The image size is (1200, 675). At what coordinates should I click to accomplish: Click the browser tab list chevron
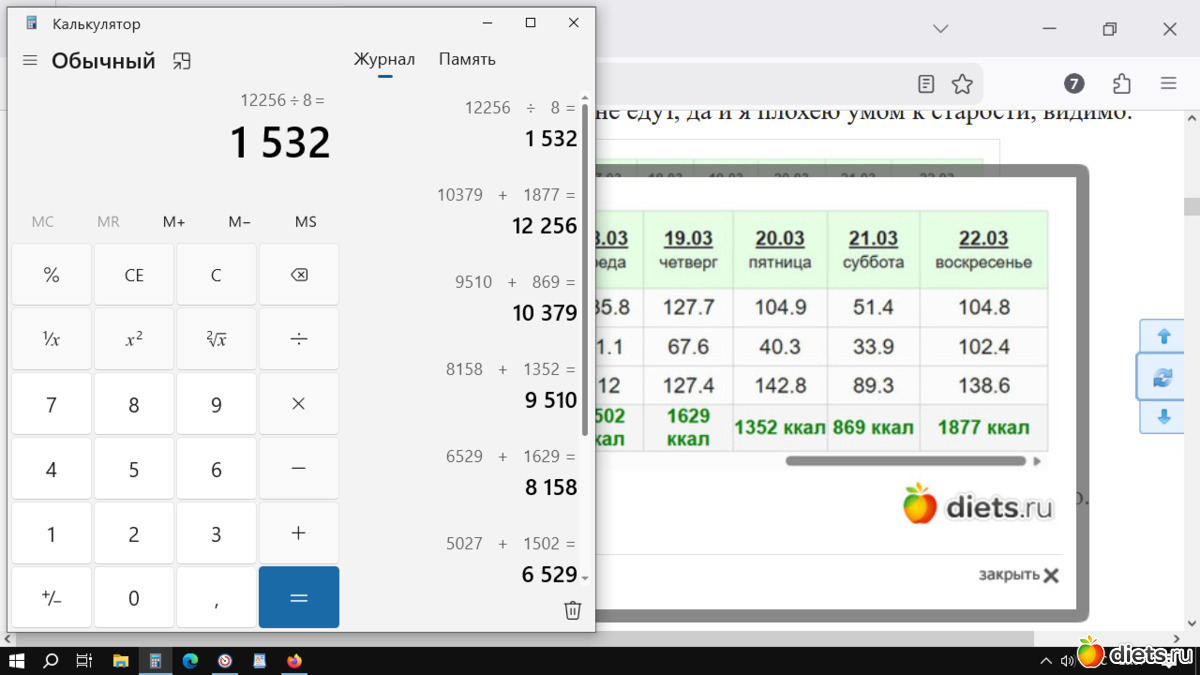(x=940, y=29)
